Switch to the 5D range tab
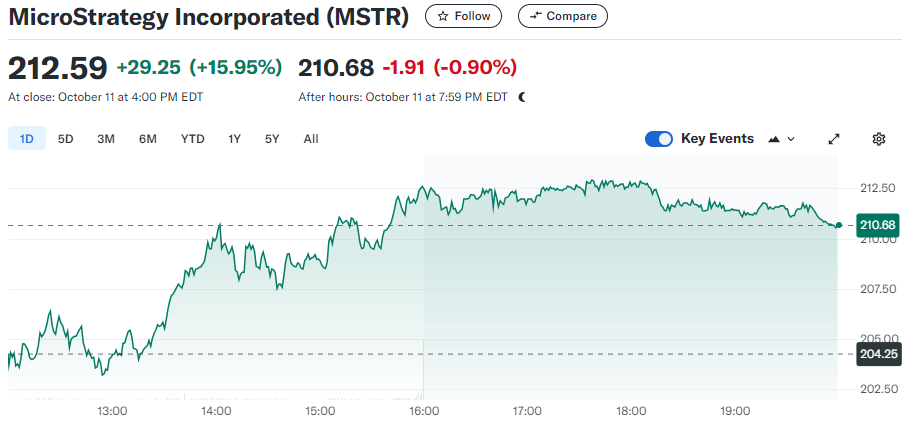Screen dimensions: 915x425 point(66,139)
